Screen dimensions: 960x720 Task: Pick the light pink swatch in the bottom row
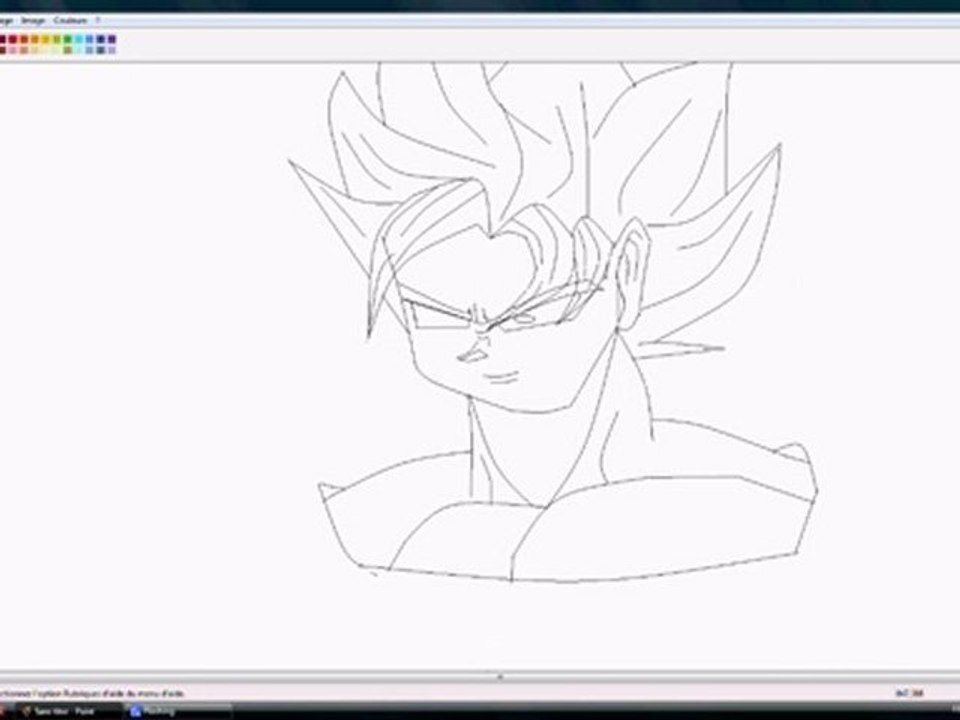click(x=12, y=50)
